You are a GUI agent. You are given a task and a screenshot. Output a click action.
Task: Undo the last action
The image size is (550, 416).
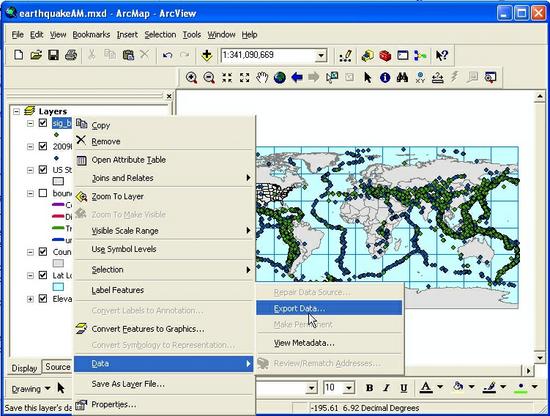(167, 55)
